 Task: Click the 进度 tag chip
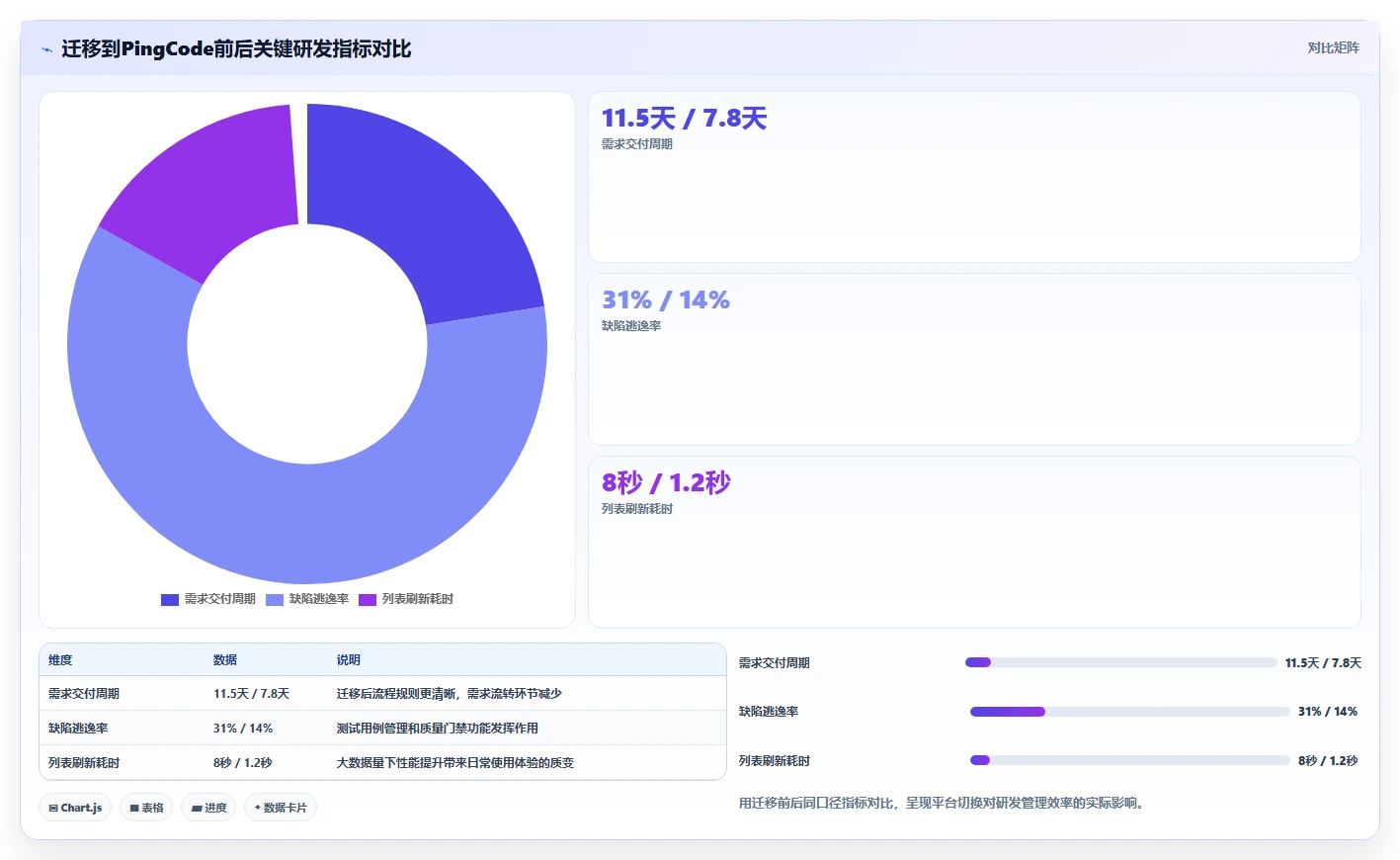coord(208,808)
